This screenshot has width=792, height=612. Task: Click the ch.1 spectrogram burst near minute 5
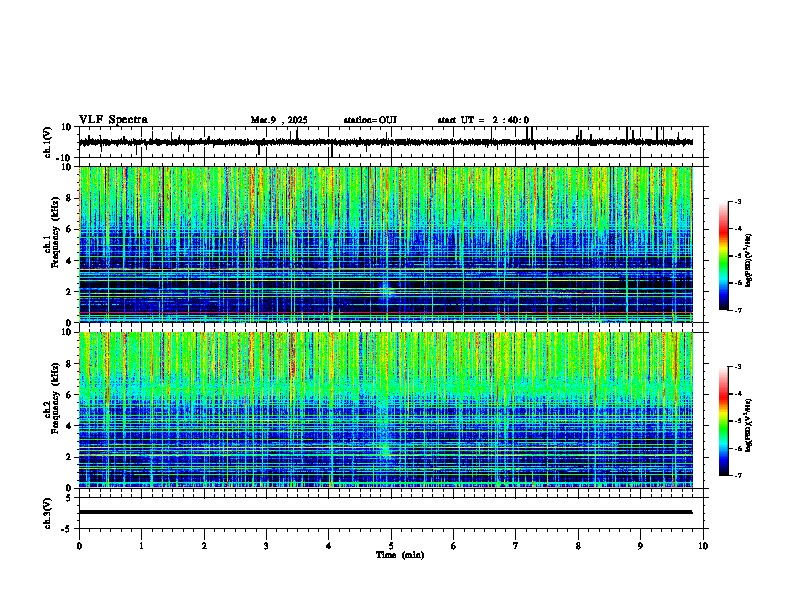point(386,291)
